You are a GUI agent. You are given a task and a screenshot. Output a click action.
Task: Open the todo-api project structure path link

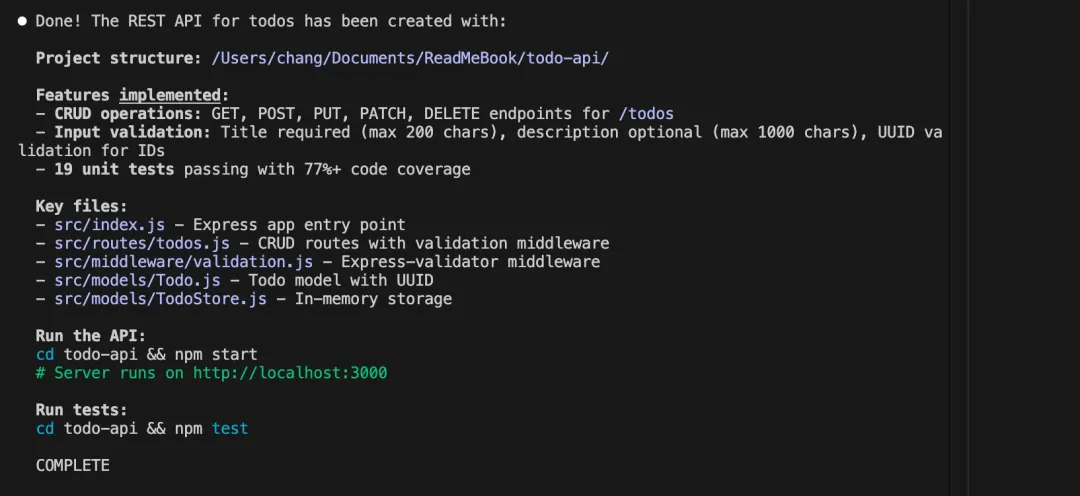410,58
